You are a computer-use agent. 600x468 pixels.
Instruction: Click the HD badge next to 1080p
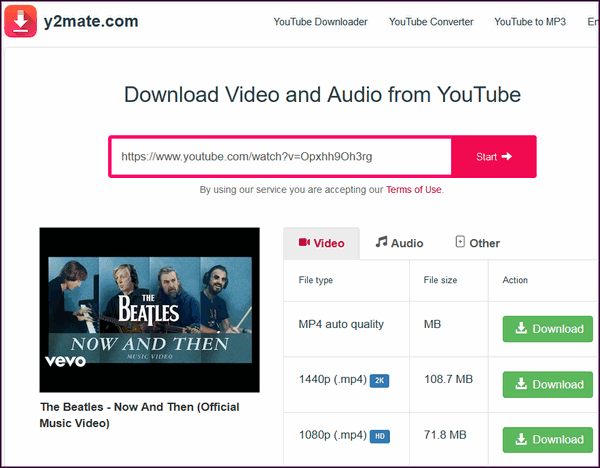tap(380, 436)
